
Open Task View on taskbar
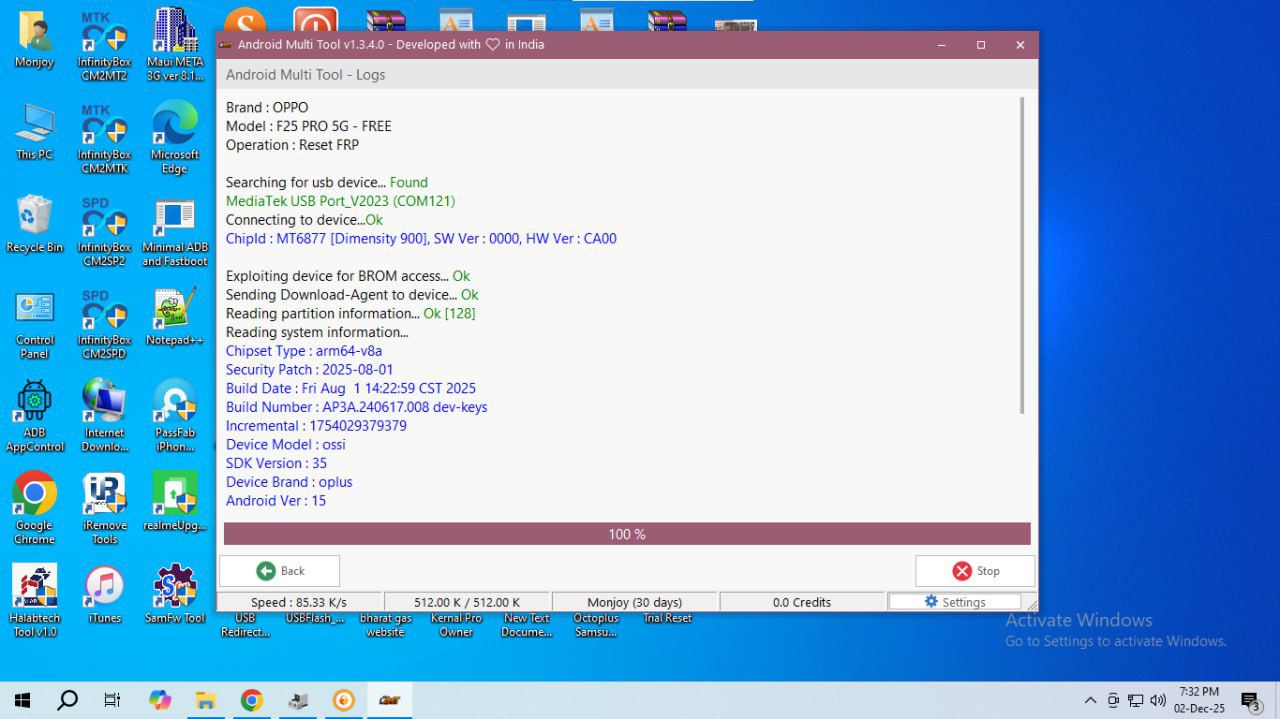click(x=113, y=700)
